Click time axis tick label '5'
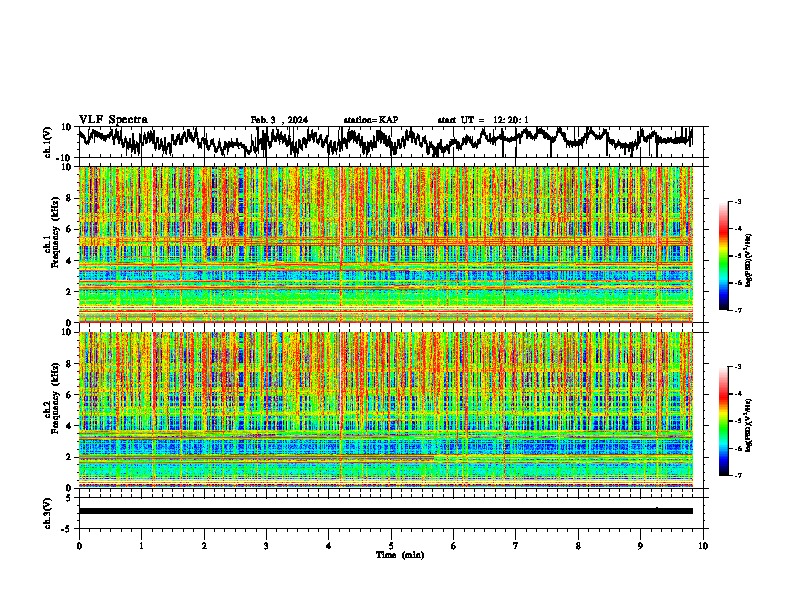The width and height of the screenshot is (792, 612). tap(391, 546)
